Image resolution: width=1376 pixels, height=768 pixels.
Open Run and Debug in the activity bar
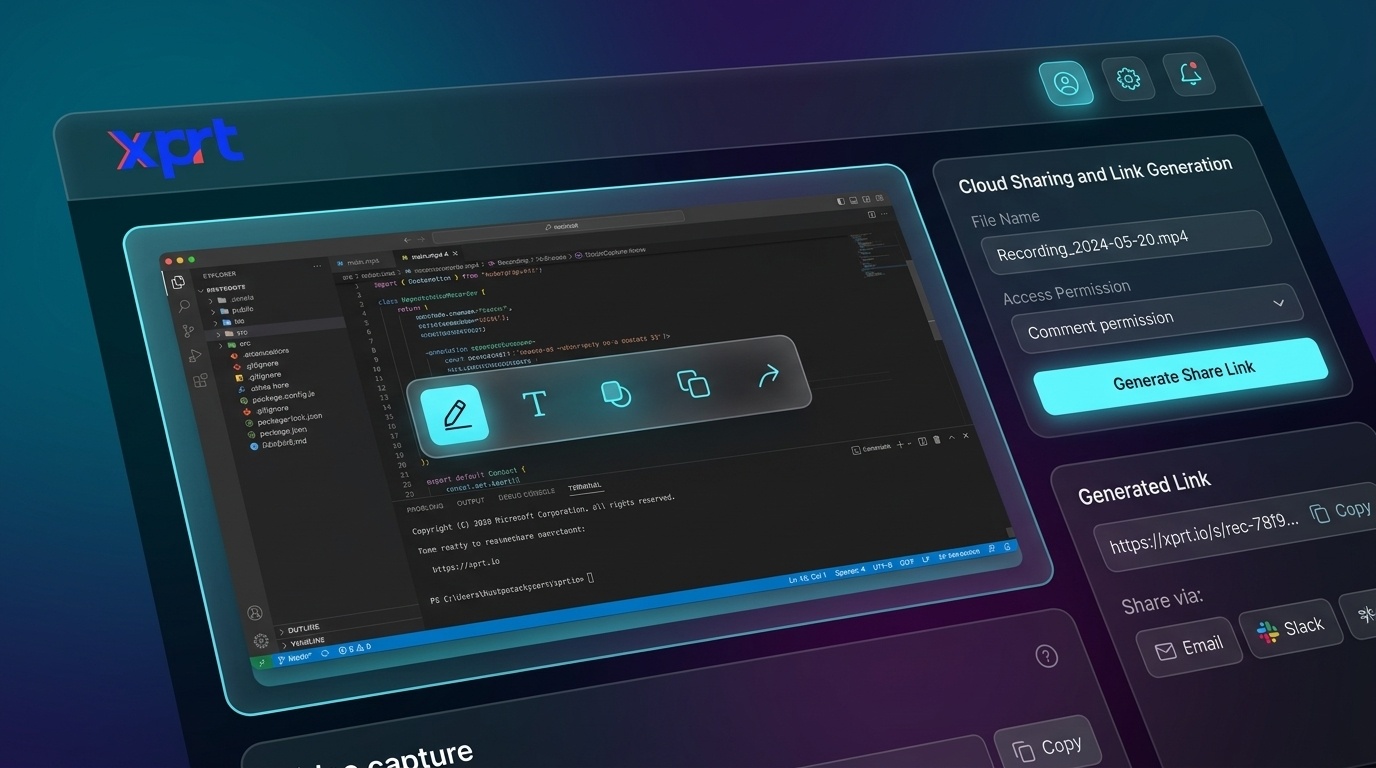click(x=194, y=356)
